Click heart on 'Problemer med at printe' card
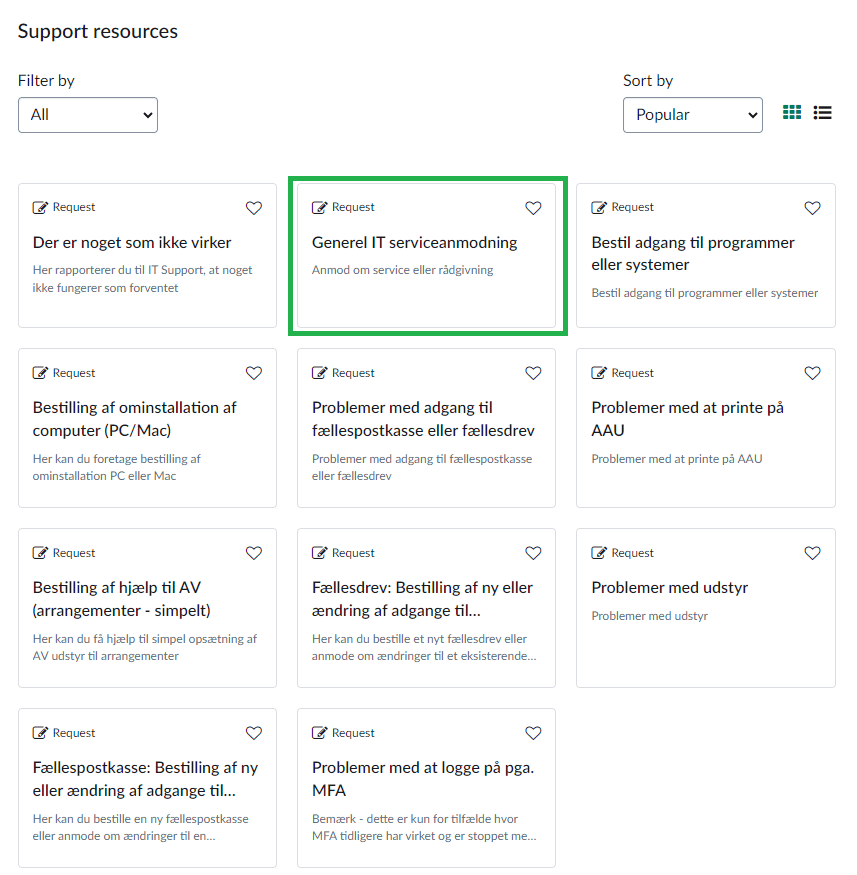 812,373
